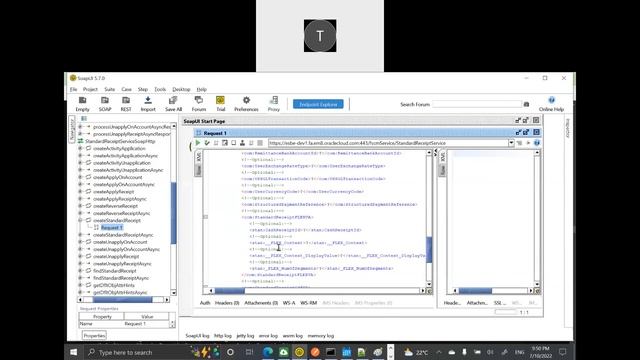Open the Project menu
Image resolution: width=640 pixels, height=360 pixels.
pyautogui.click(x=90, y=89)
